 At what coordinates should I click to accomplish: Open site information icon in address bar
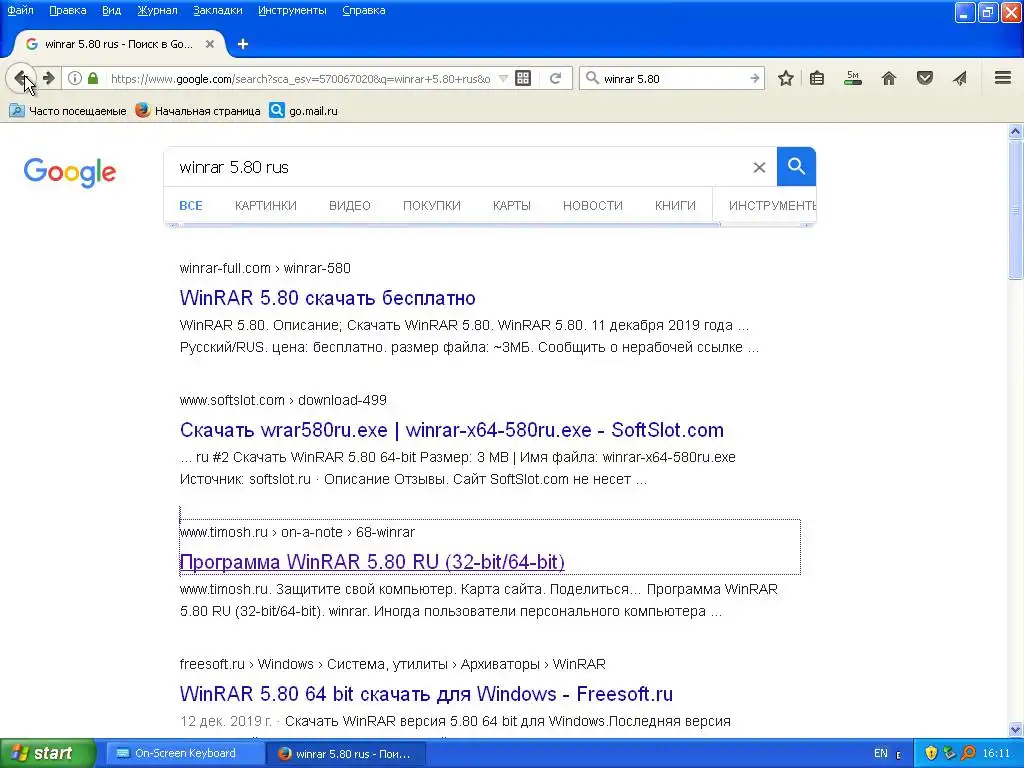[x=75, y=78]
